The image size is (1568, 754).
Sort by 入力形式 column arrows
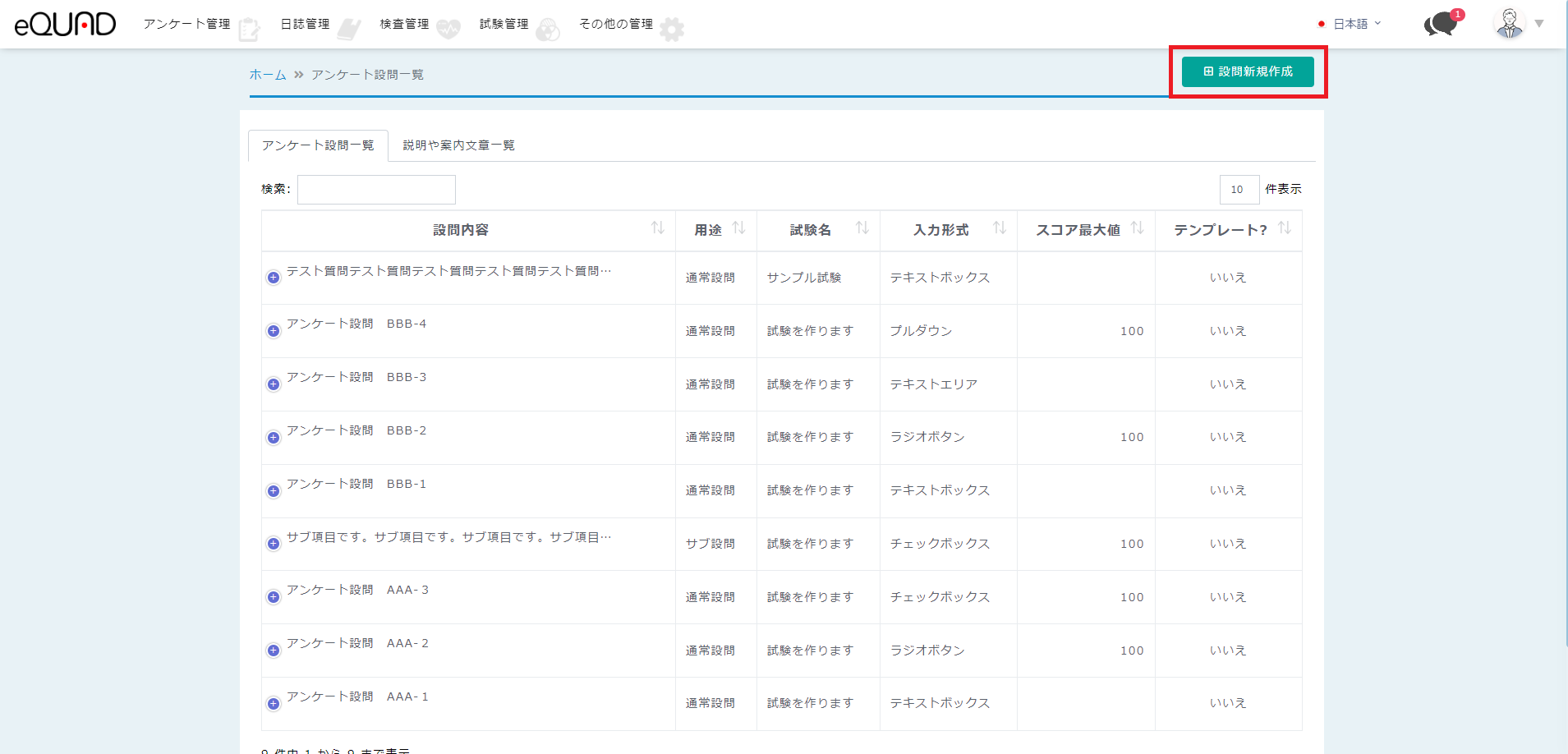[999, 228]
